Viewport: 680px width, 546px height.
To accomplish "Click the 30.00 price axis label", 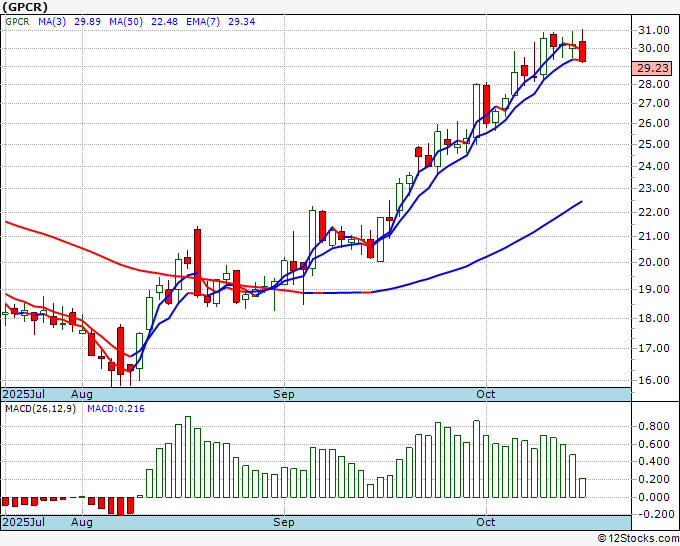I will pos(654,48).
